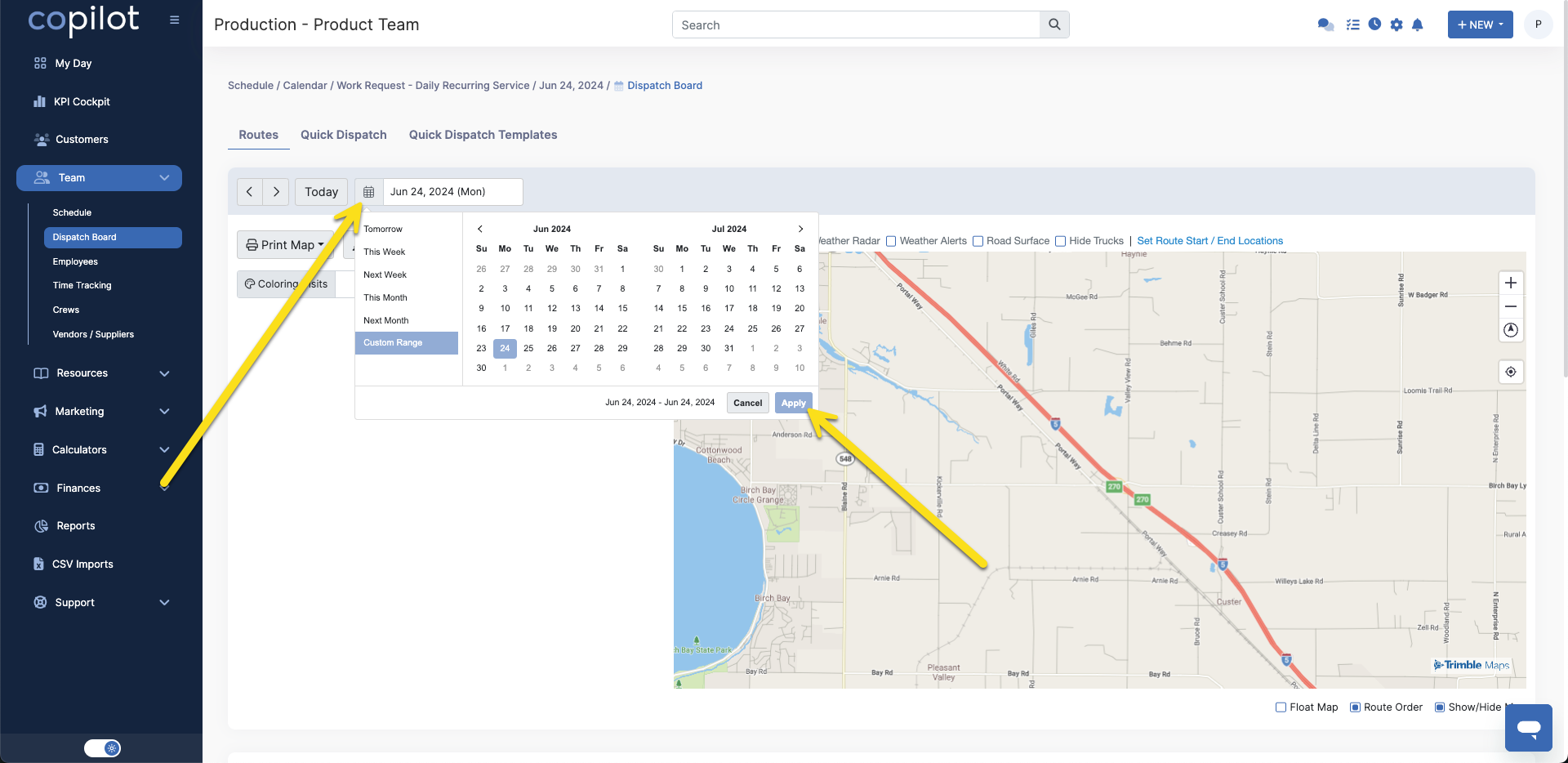Check the Hide Trucks option

tap(1061, 241)
